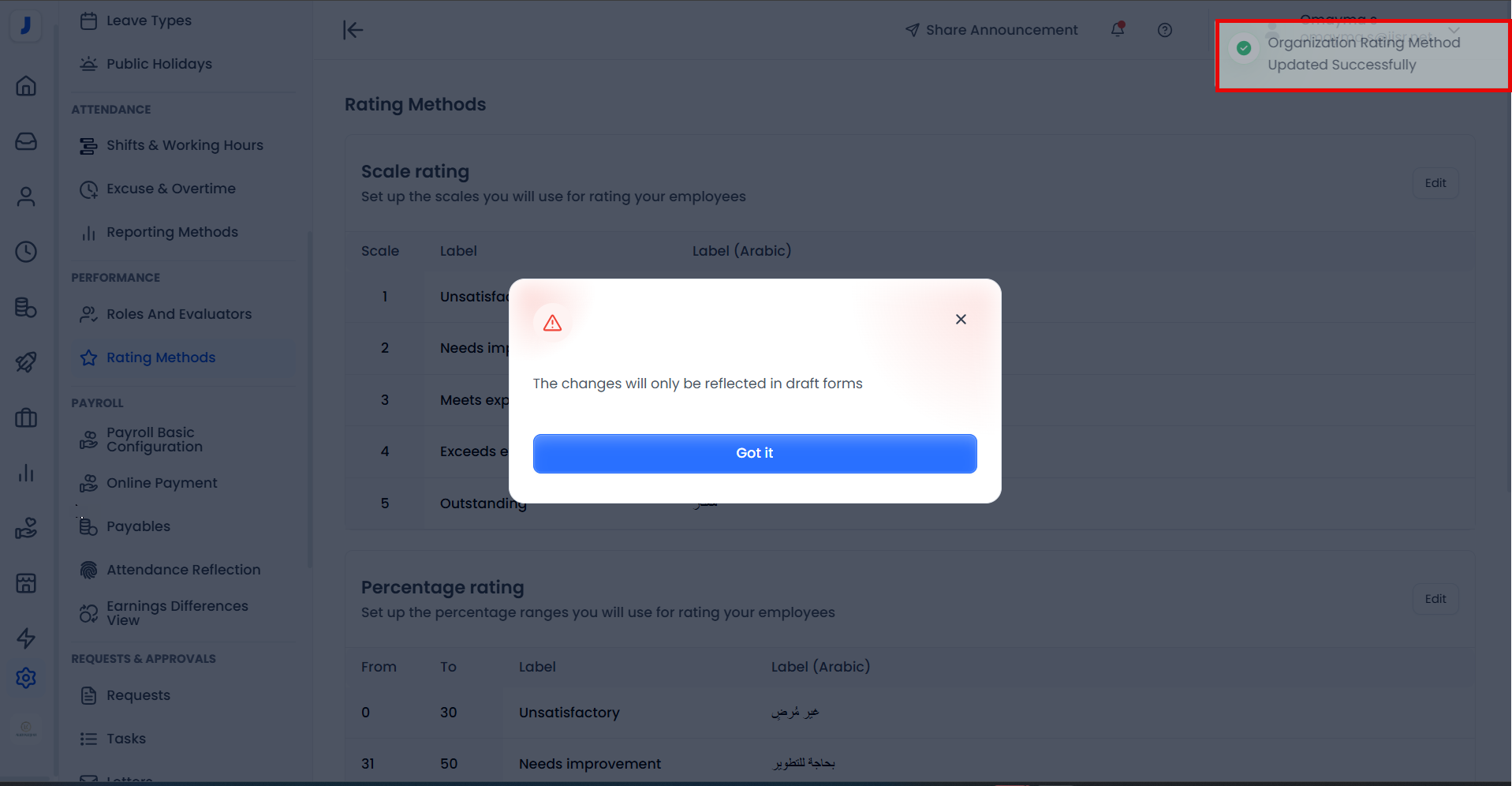Click the rocket icon in left rail

[26, 362]
